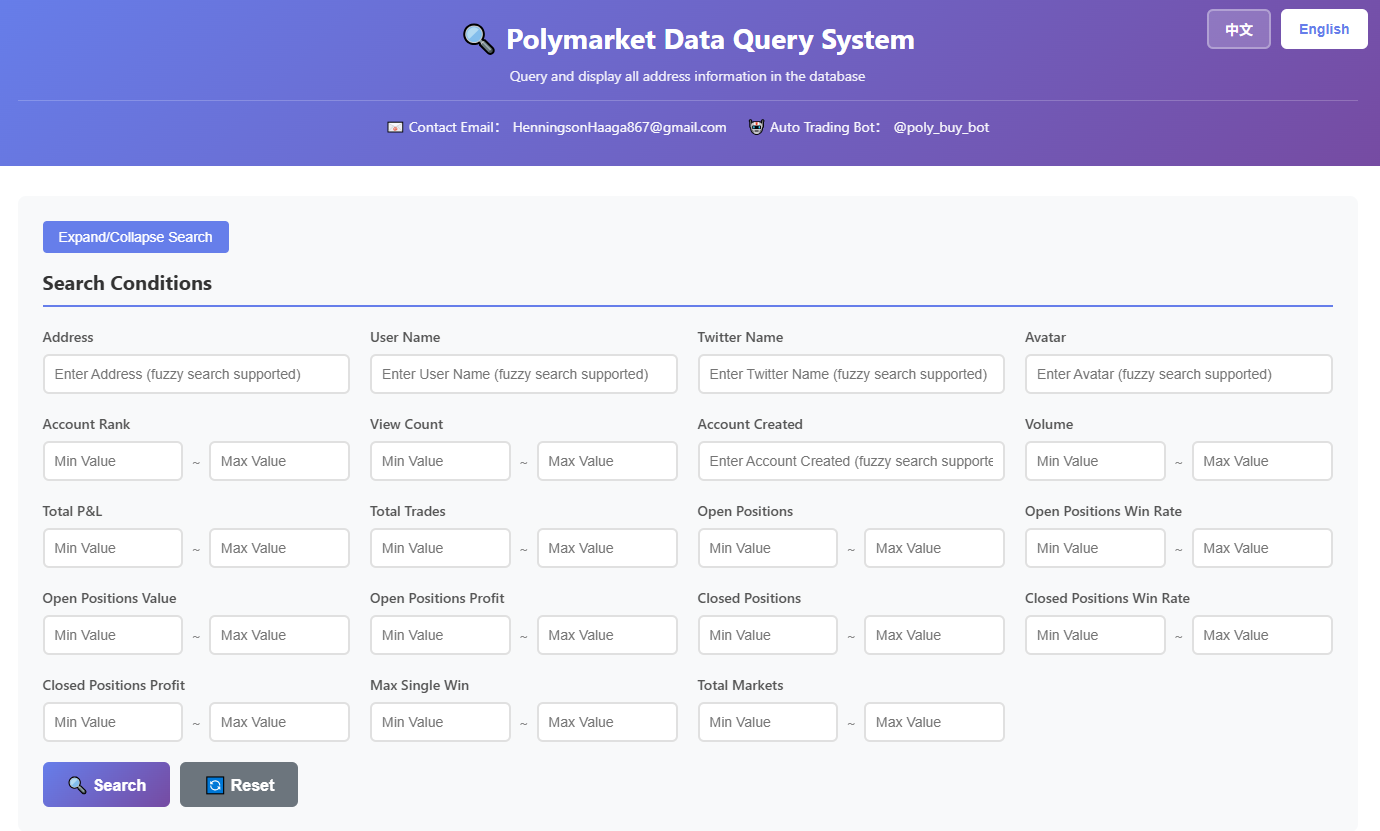Click the robot icon next to Auto Trading Bot
The height and width of the screenshot is (831, 1380).
tap(756, 127)
